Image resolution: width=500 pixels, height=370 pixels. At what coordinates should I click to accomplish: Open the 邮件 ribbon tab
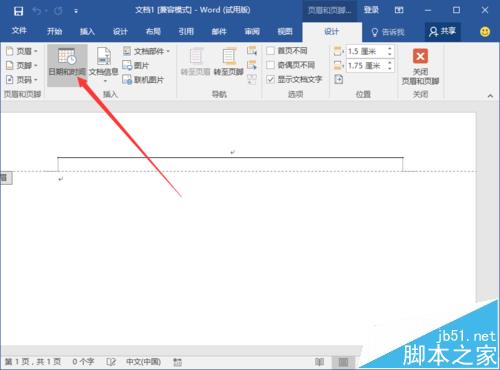[219, 31]
